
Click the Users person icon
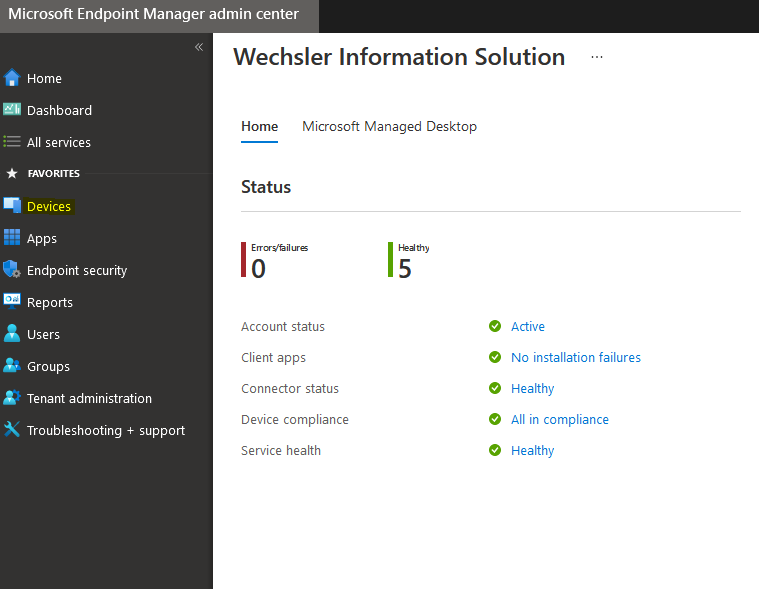tap(12, 334)
